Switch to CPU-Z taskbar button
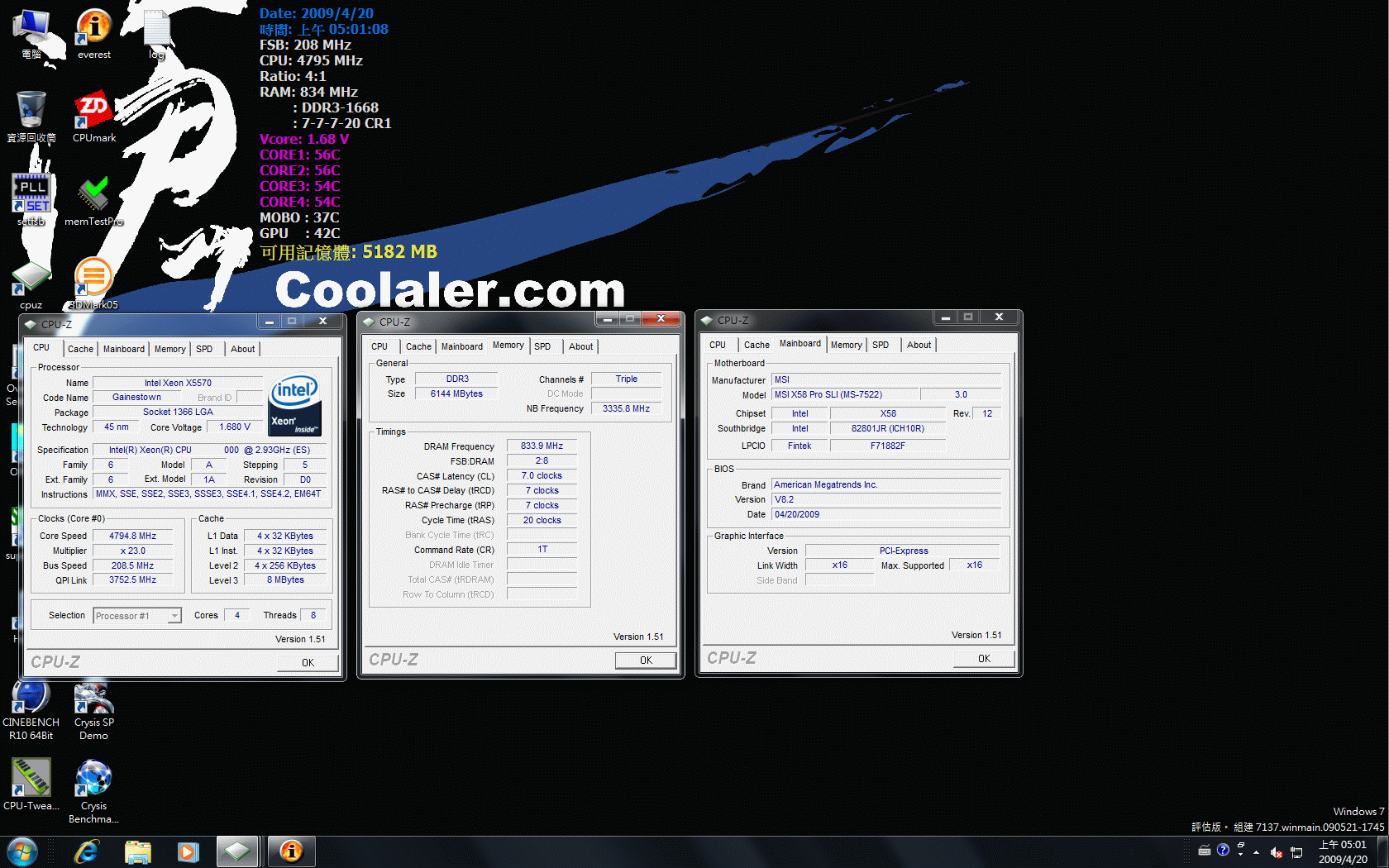Image resolution: width=1389 pixels, height=868 pixels. coord(237,851)
